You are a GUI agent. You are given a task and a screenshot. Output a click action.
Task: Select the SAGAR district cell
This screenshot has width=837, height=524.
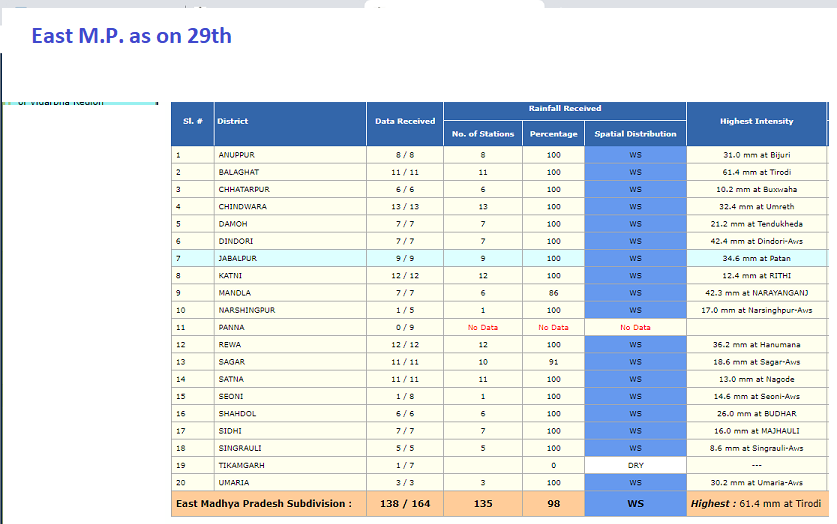pyautogui.click(x=290, y=362)
